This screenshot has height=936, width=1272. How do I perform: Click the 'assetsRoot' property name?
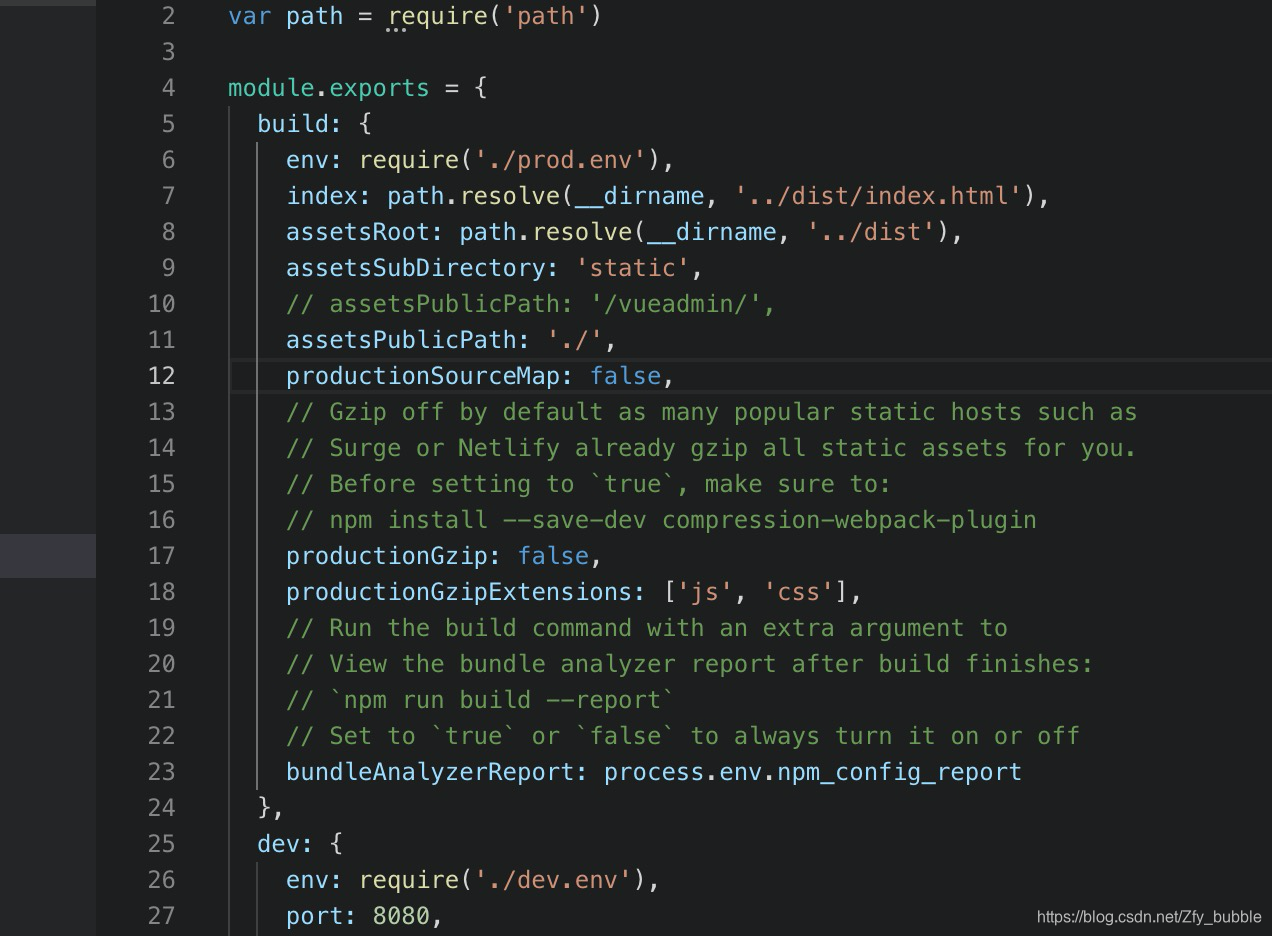358,232
